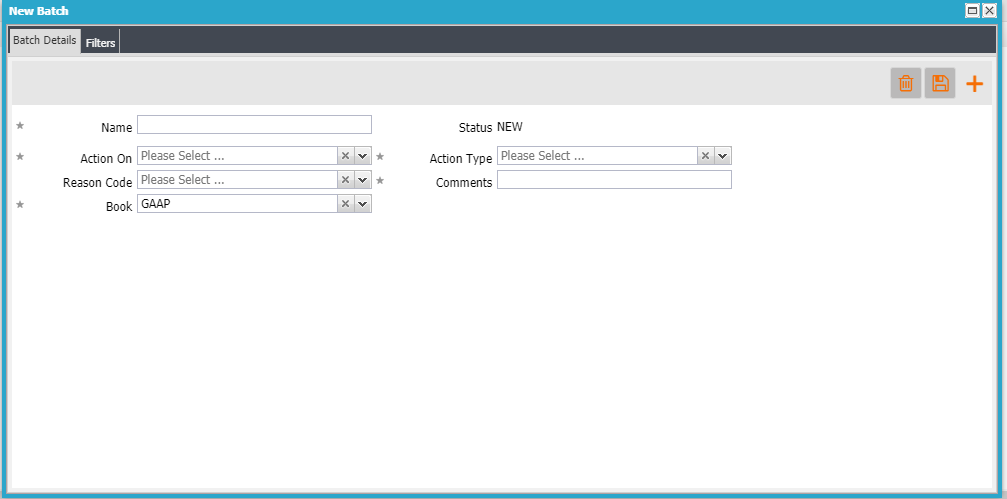
Task: Close the New Batch window
Action: pos(989,10)
